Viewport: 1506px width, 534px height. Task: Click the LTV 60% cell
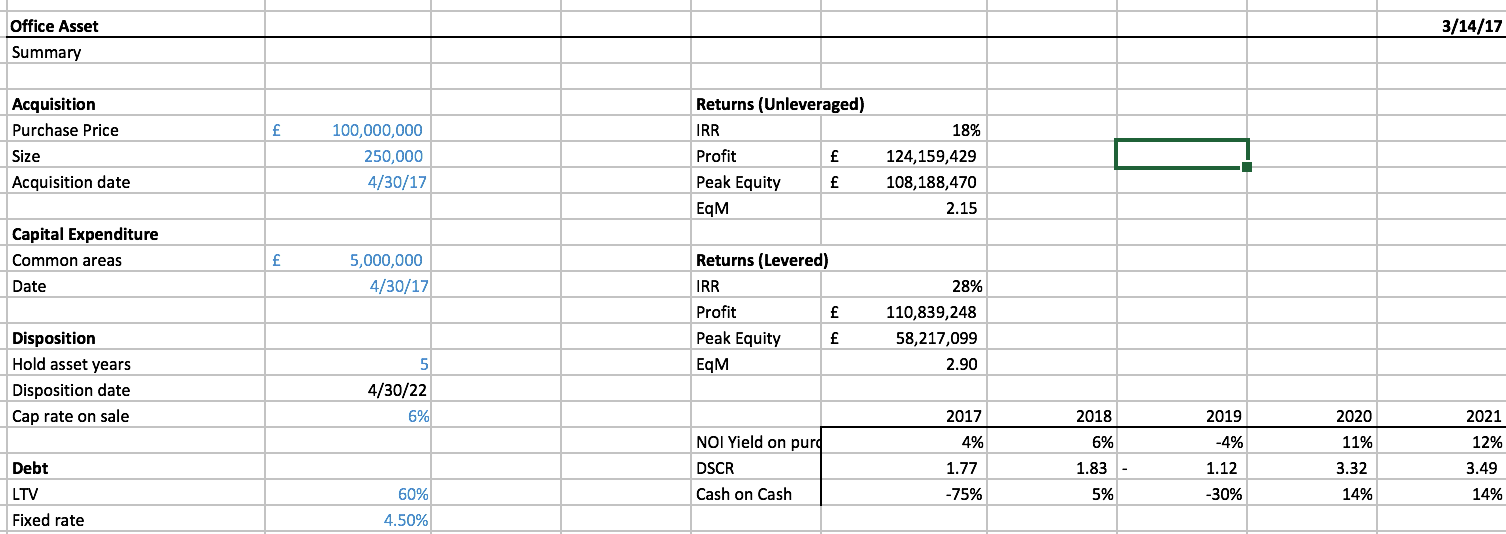pyautogui.click(x=347, y=494)
